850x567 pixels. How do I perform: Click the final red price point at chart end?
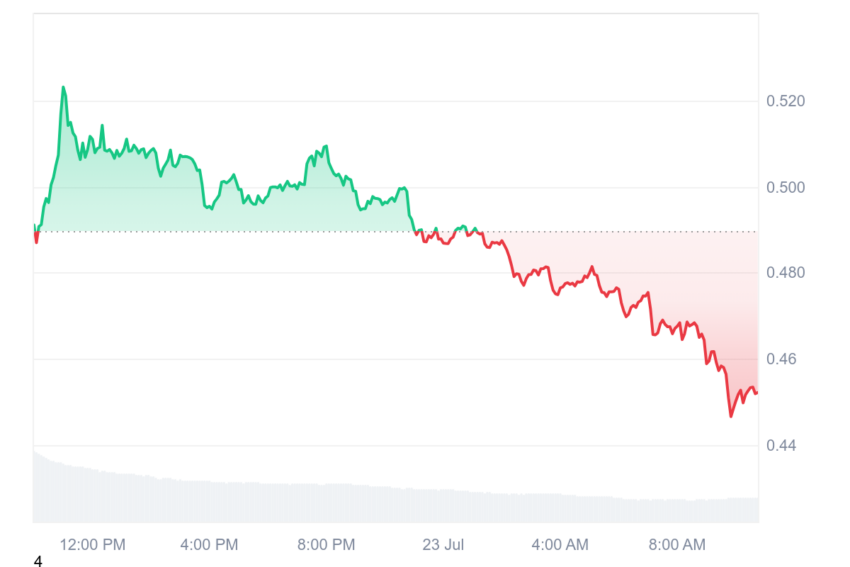point(756,392)
